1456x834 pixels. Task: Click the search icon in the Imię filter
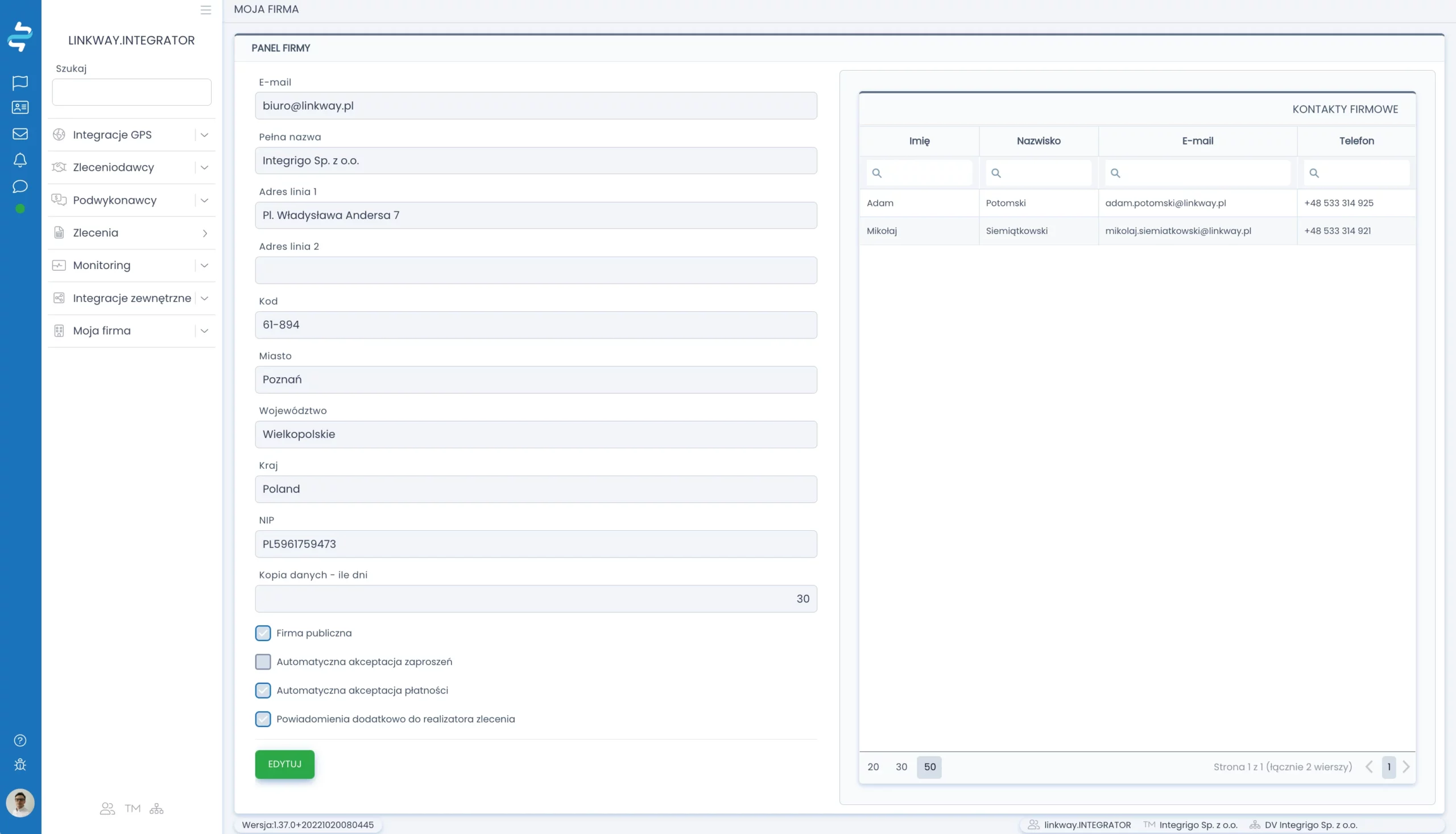point(876,173)
